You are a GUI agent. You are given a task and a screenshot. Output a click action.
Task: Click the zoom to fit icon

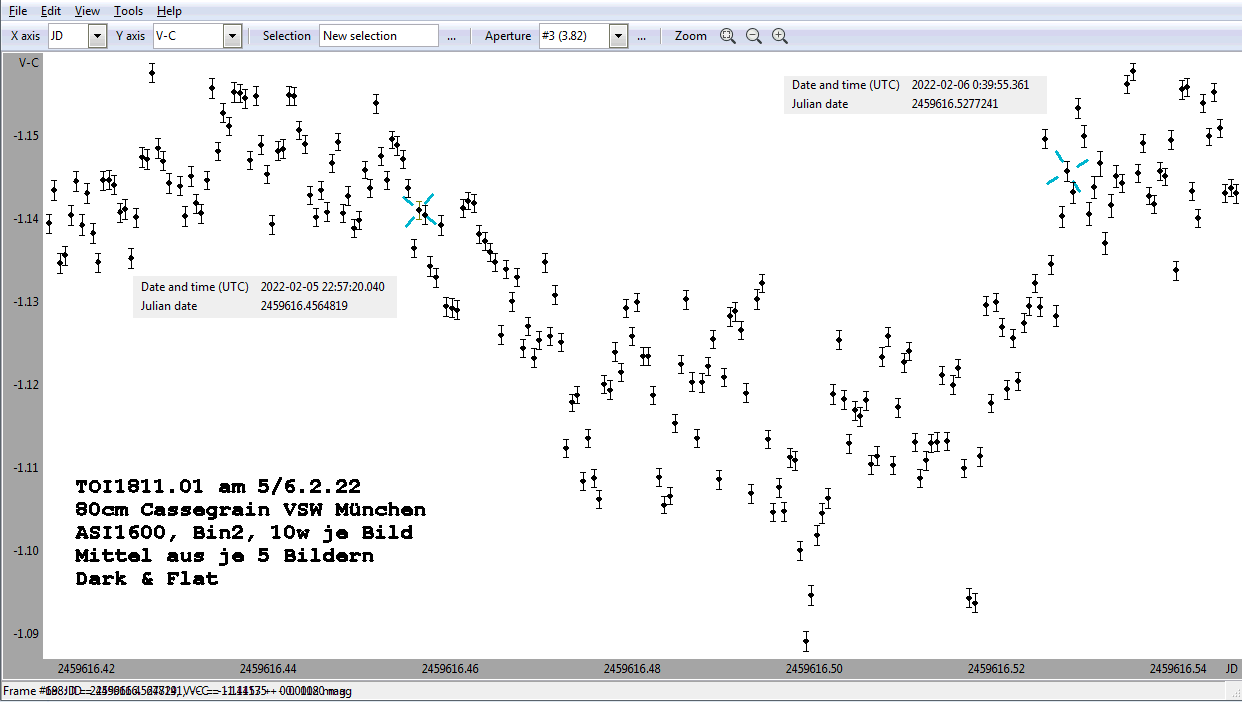728,36
